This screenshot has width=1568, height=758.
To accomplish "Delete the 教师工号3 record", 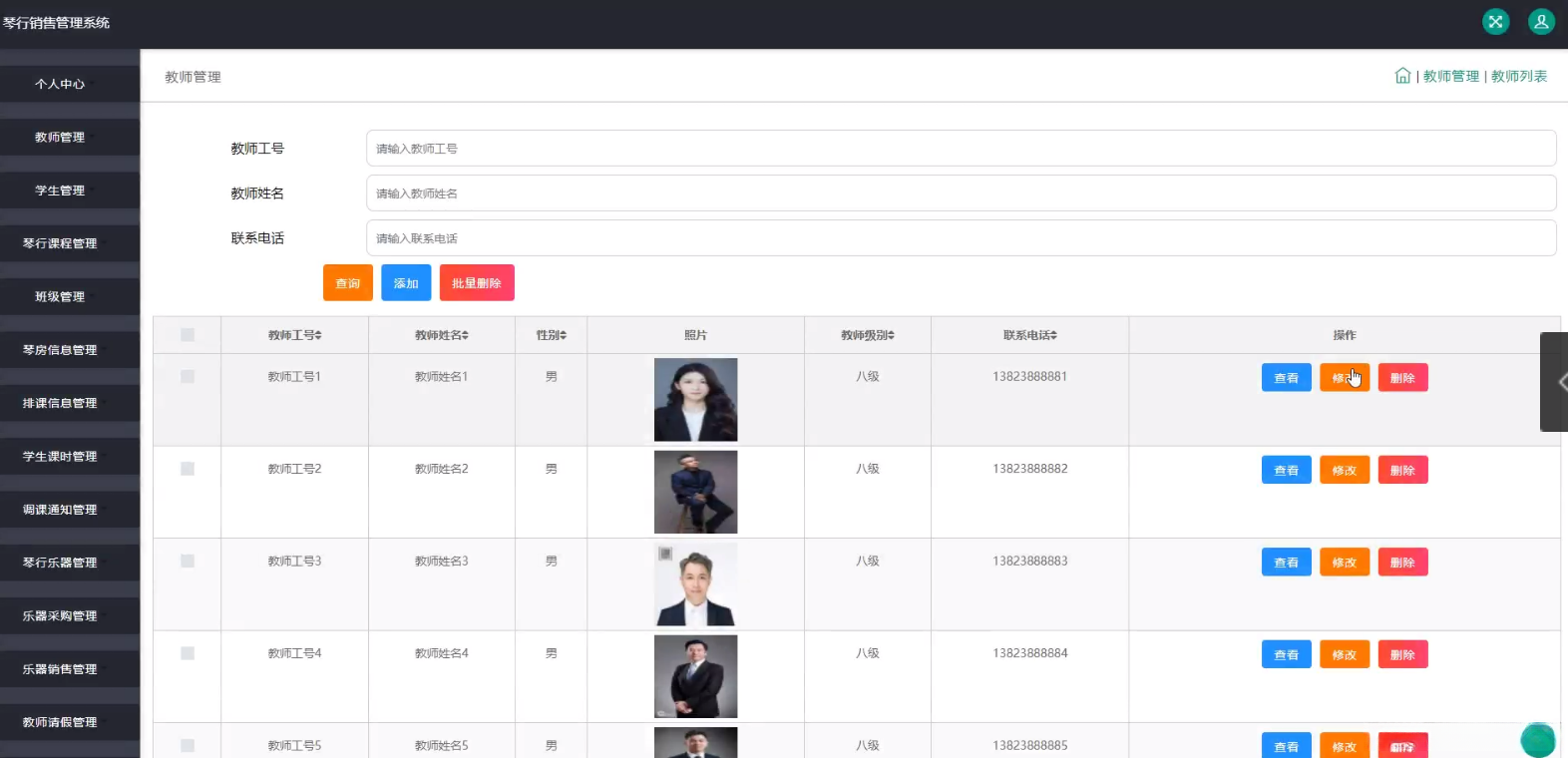I will click(1403, 563).
